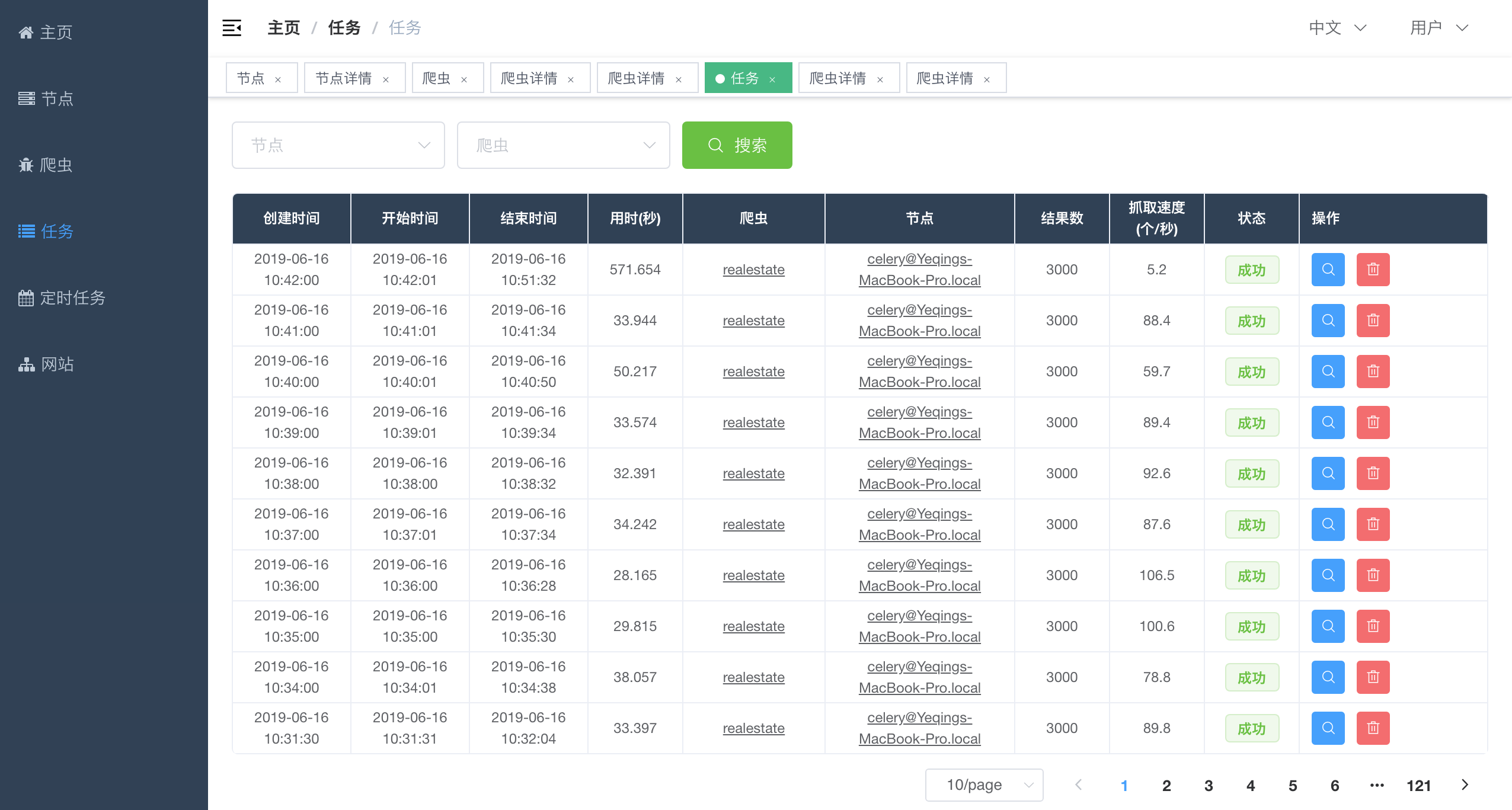Open the realestate spider link in first row
1512x810 pixels.
click(x=753, y=270)
